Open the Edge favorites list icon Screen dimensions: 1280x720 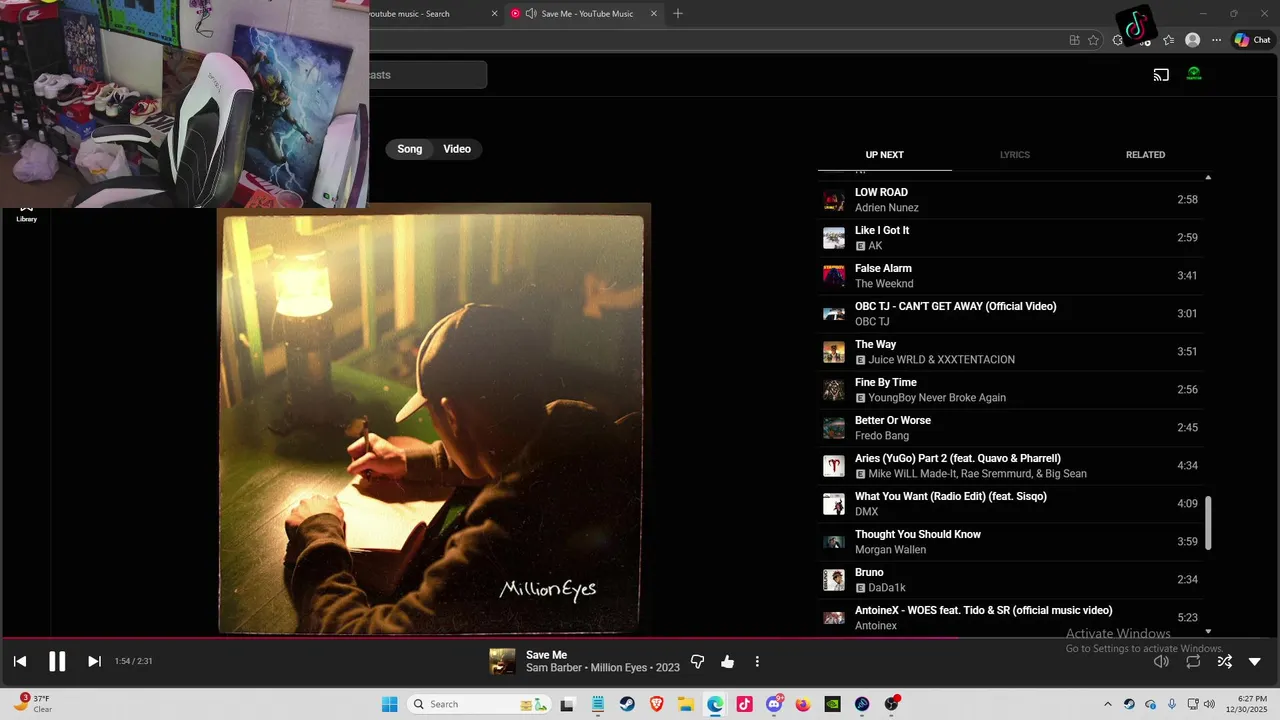pos(1168,40)
